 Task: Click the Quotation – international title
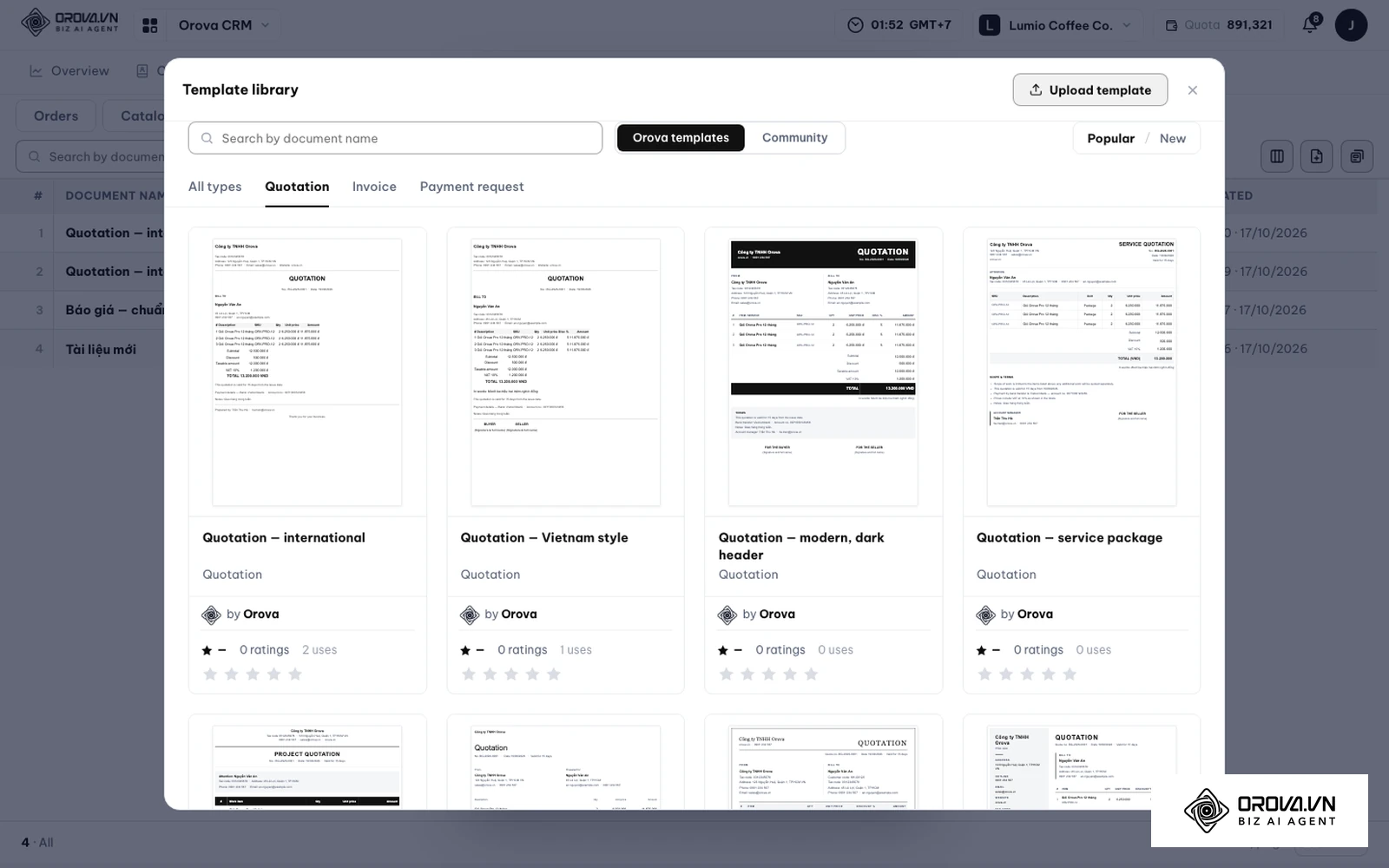pos(284,537)
